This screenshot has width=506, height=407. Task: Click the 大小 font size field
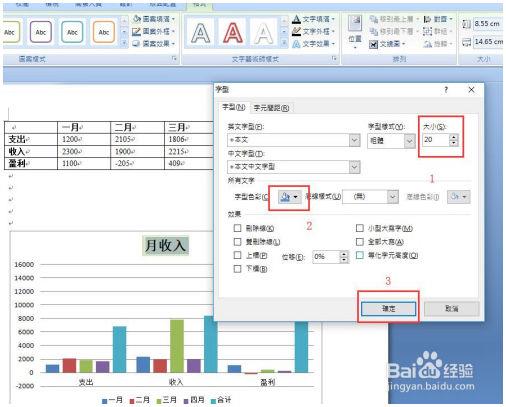436,140
